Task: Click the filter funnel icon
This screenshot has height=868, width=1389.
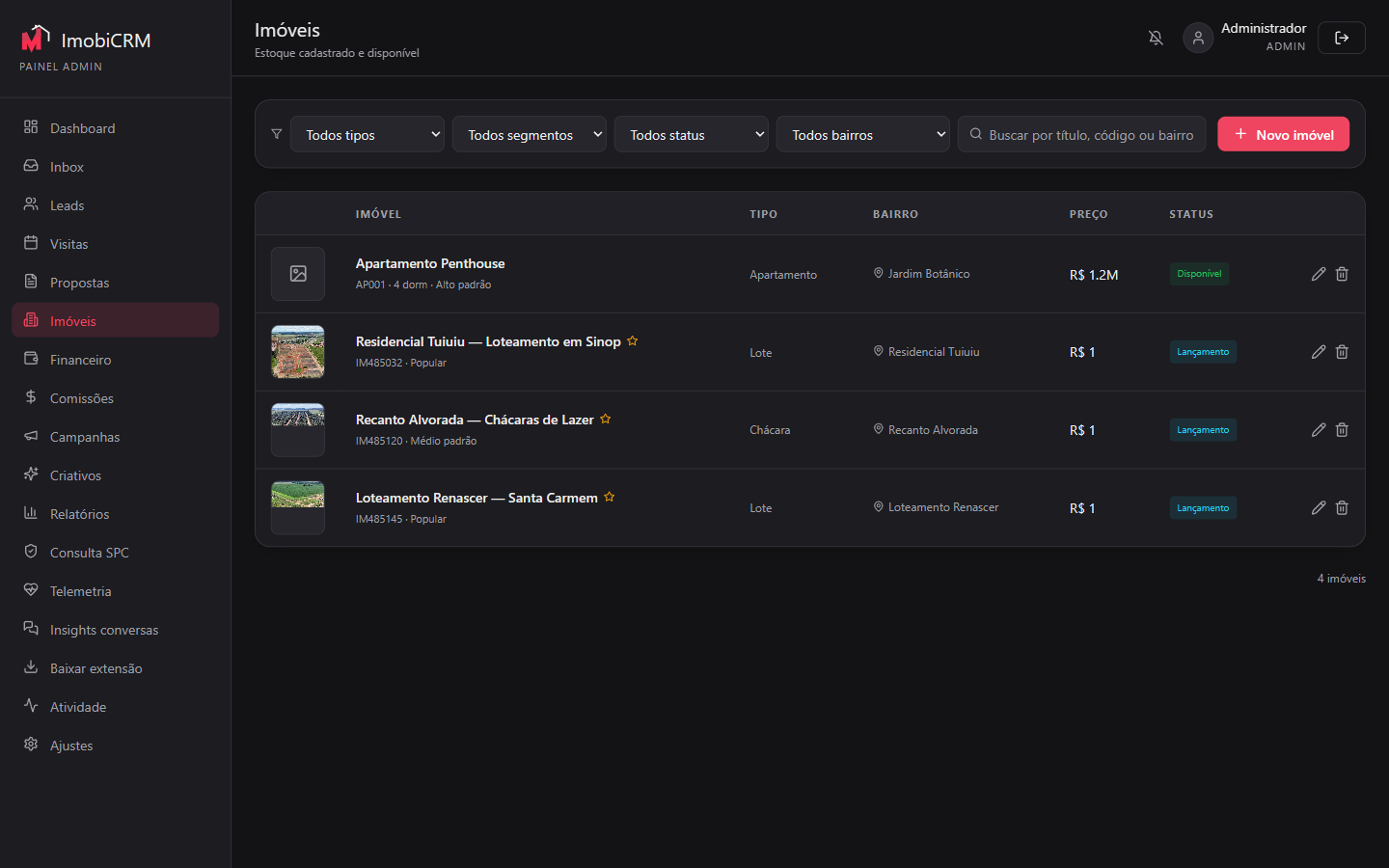Action: pos(277,134)
